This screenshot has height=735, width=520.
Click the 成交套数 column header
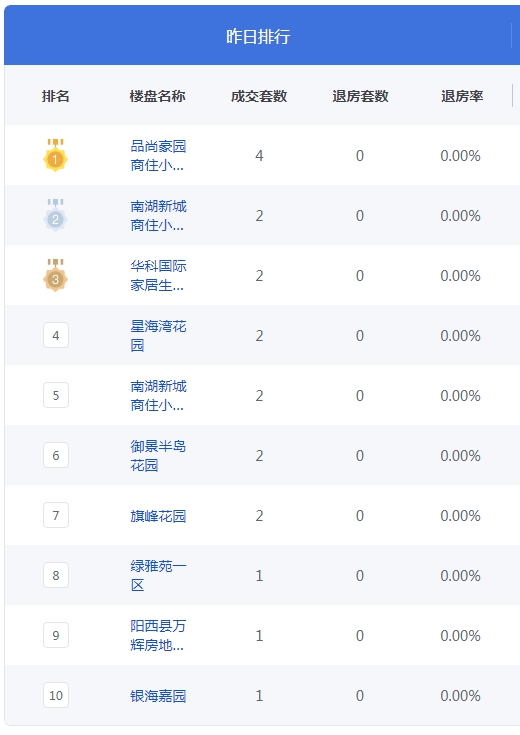tap(259, 96)
